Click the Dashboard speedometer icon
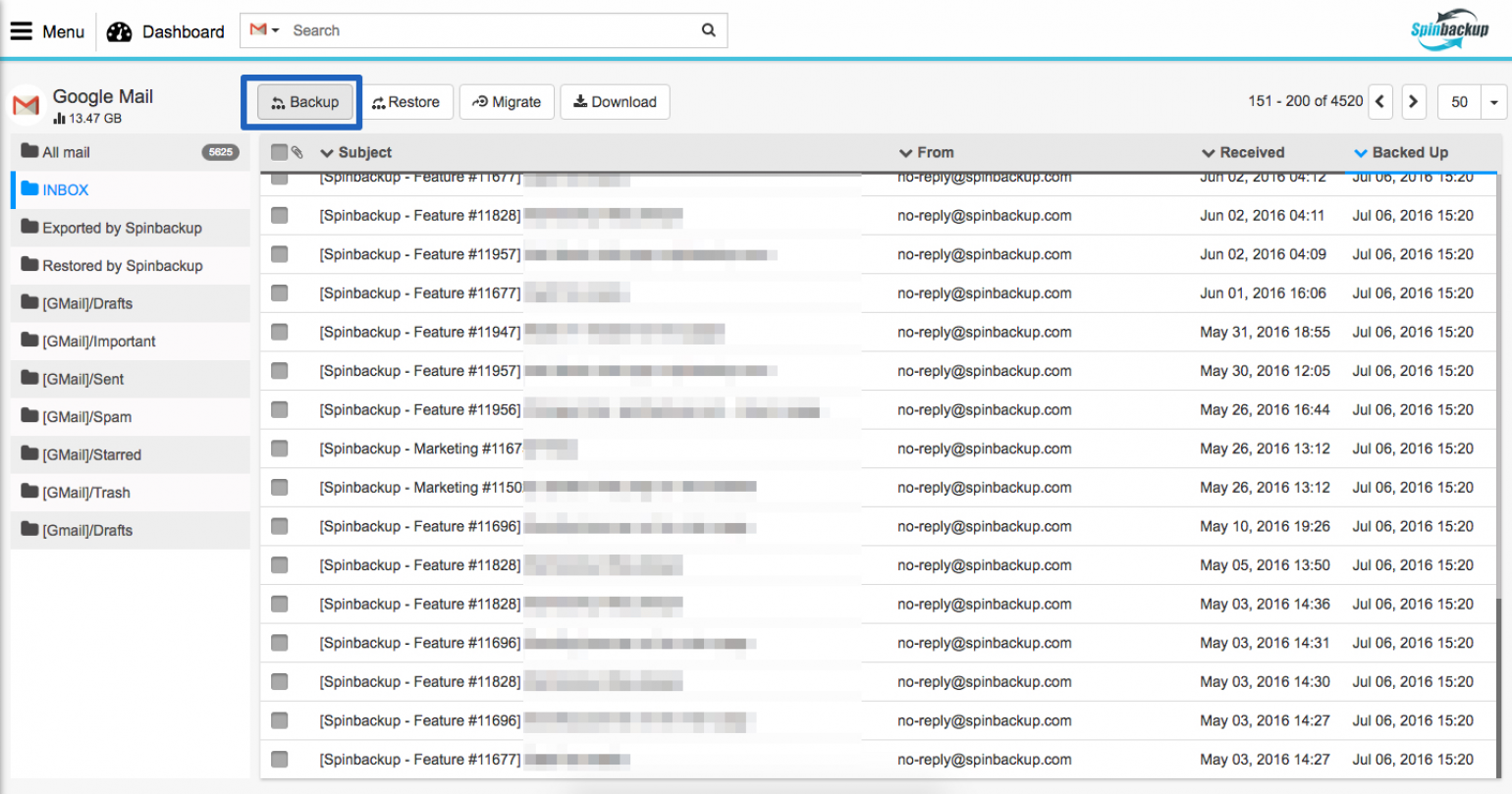 coord(119,30)
